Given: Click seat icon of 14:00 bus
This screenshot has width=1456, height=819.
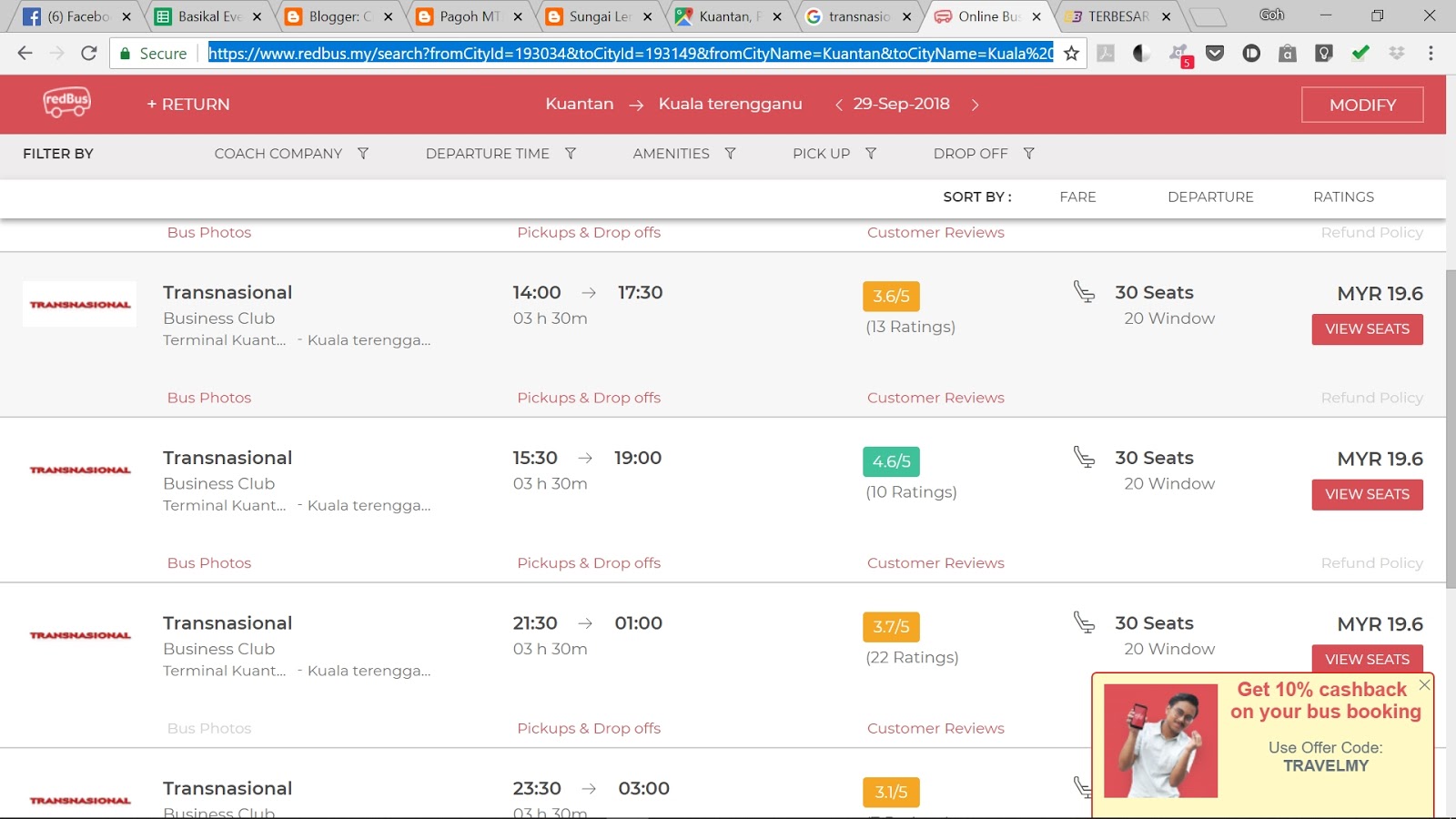Looking at the screenshot, I should click(x=1084, y=292).
